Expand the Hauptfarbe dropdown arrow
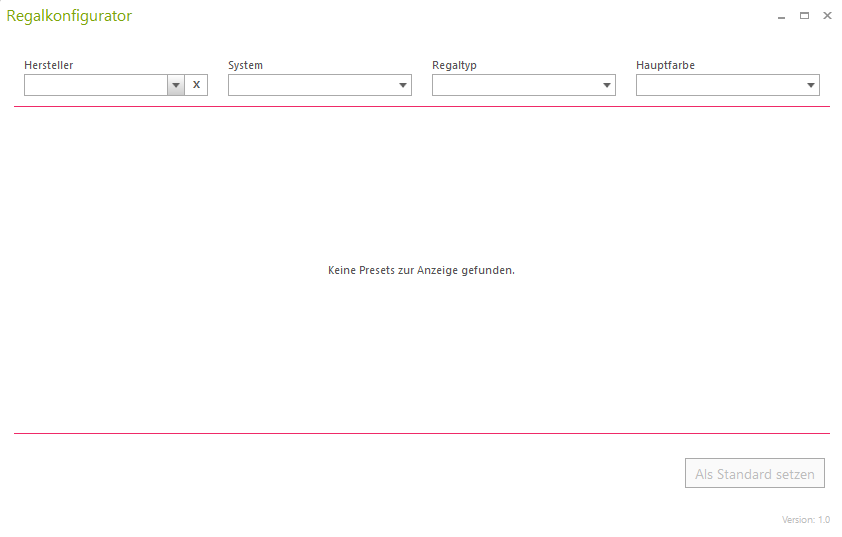The height and width of the screenshot is (537, 842). click(x=811, y=86)
